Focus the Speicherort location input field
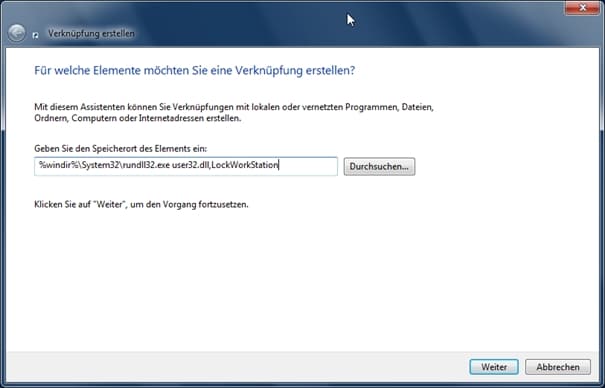 [x=186, y=166]
